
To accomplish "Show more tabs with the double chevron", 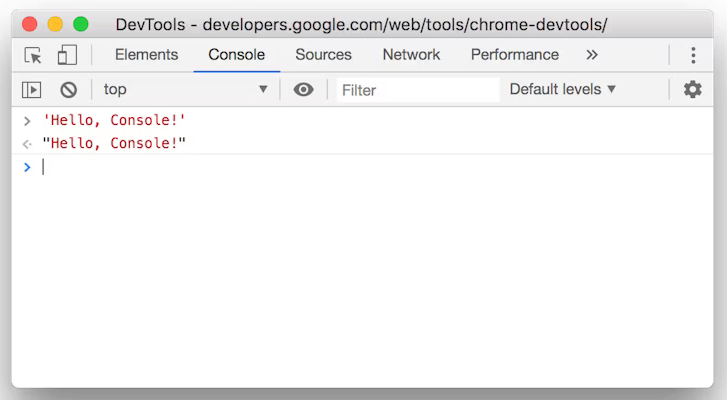I will point(592,55).
